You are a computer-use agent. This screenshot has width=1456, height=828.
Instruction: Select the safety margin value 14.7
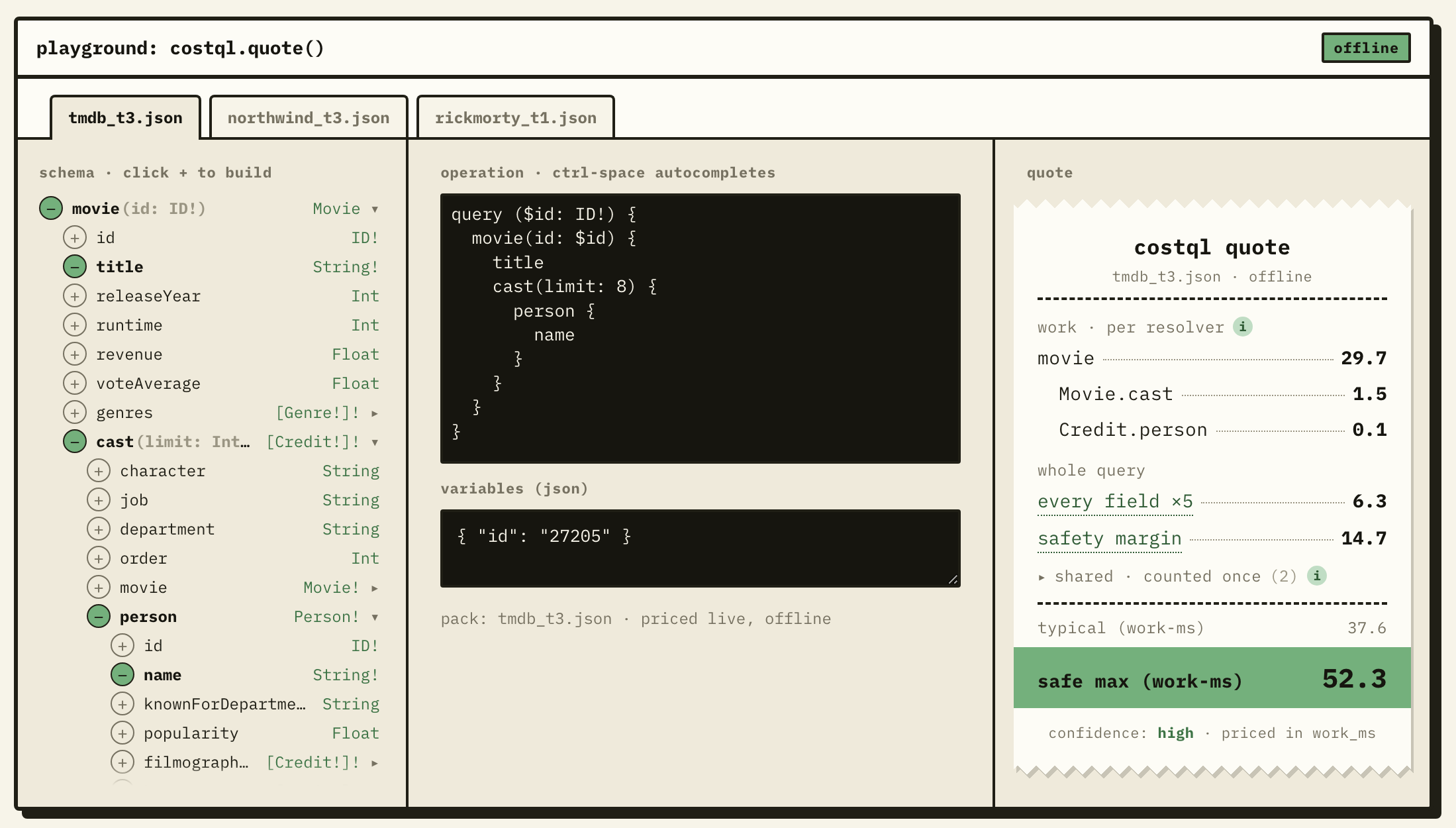click(x=1364, y=539)
